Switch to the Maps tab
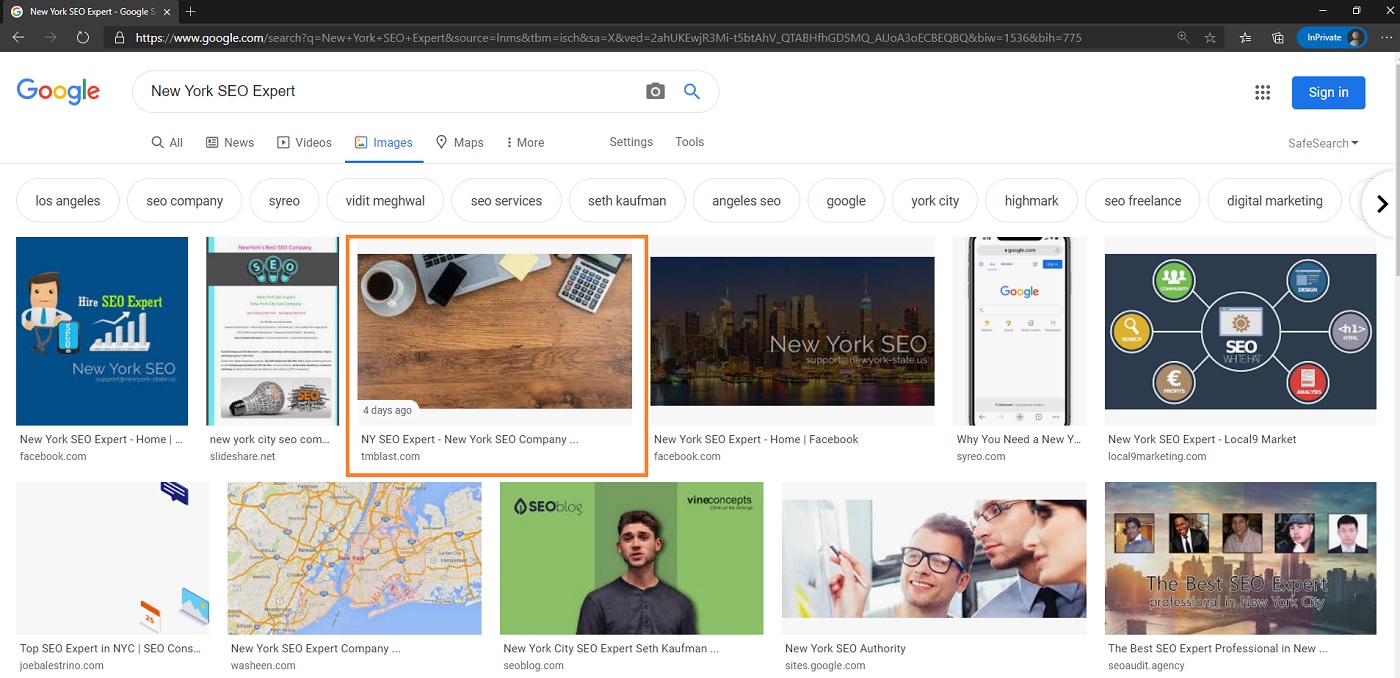Viewport: 1400px width, 678px height. (x=459, y=143)
